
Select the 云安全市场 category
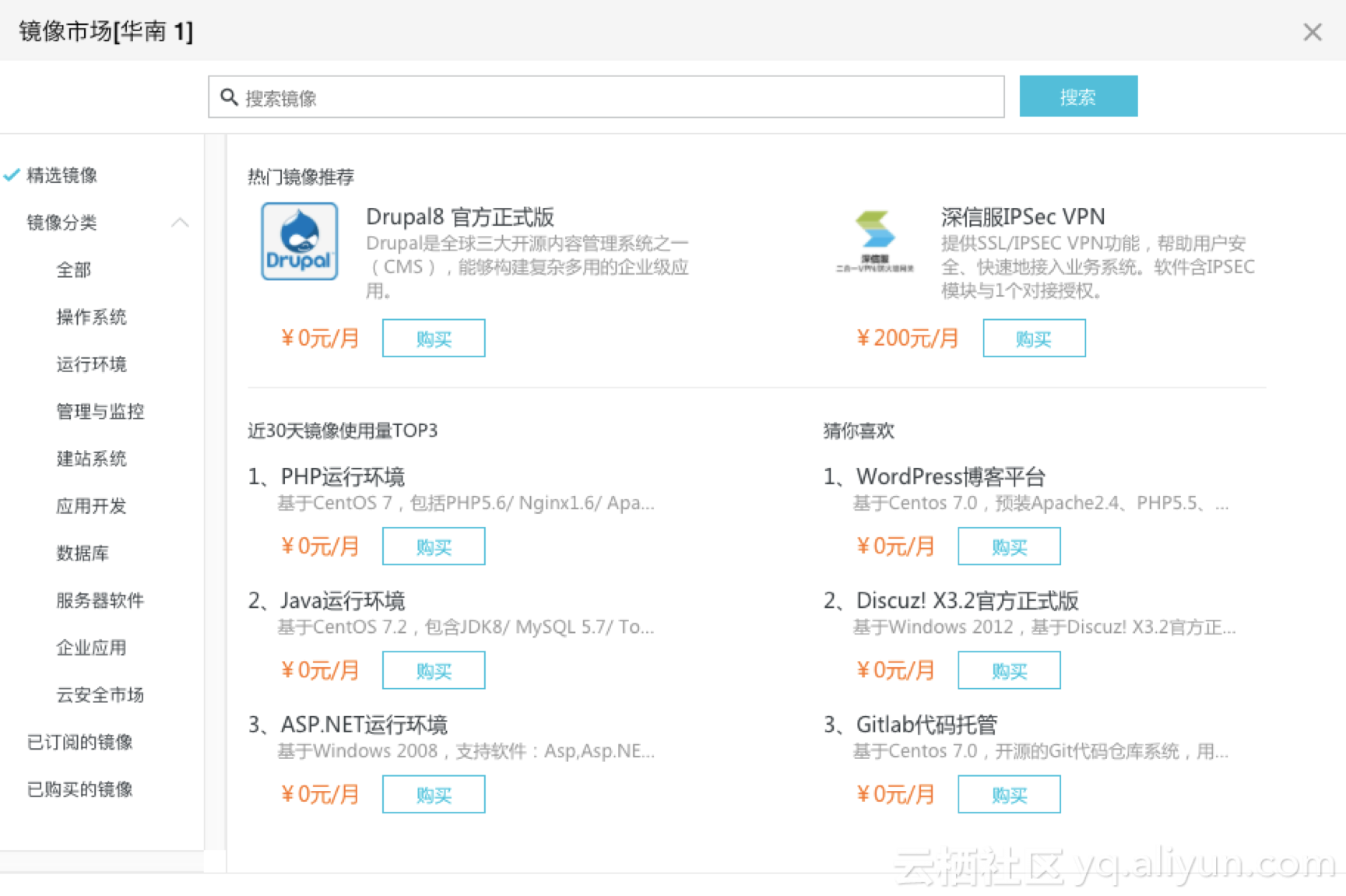coord(100,695)
